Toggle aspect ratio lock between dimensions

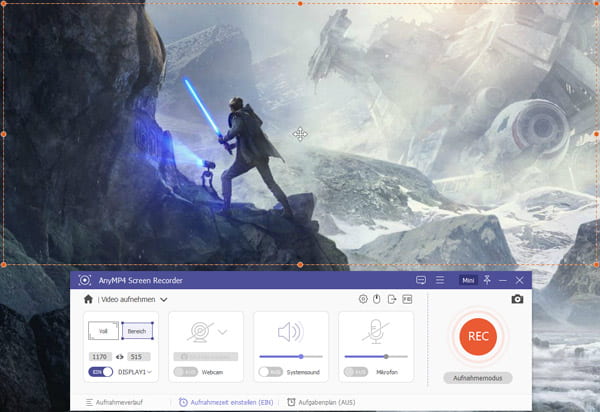pos(119,357)
